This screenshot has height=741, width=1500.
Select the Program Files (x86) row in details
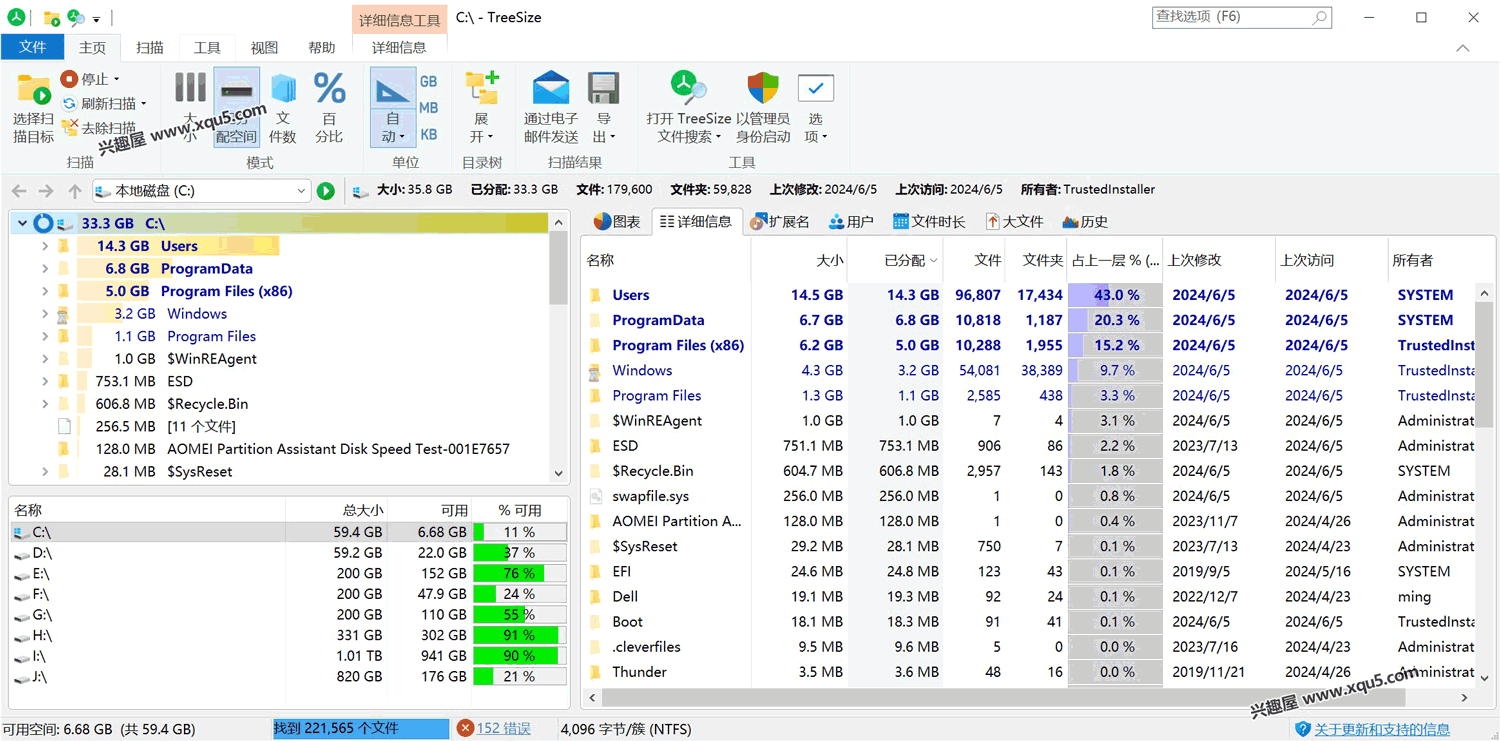(x=1030, y=346)
